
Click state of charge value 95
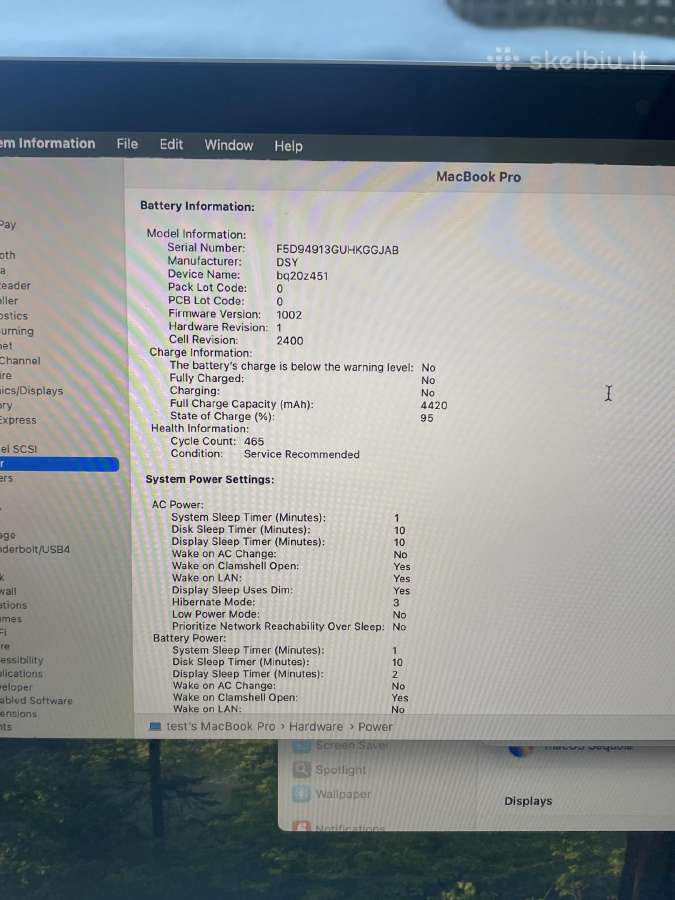tap(426, 418)
